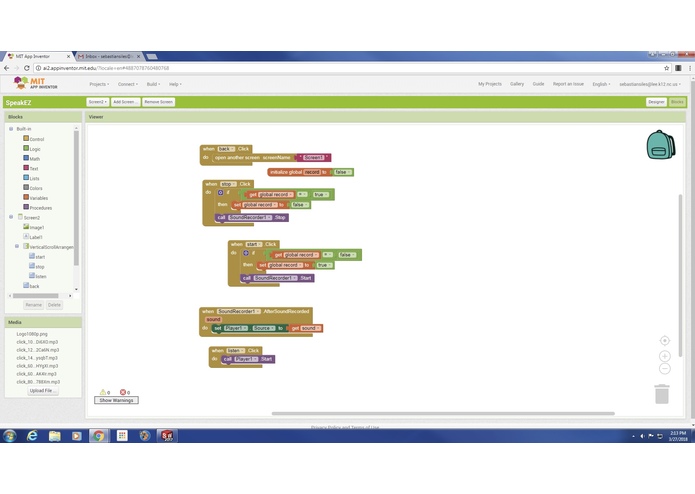Click the warning triangle icon
Viewport: 695px width, 494px height.
tap(103, 392)
